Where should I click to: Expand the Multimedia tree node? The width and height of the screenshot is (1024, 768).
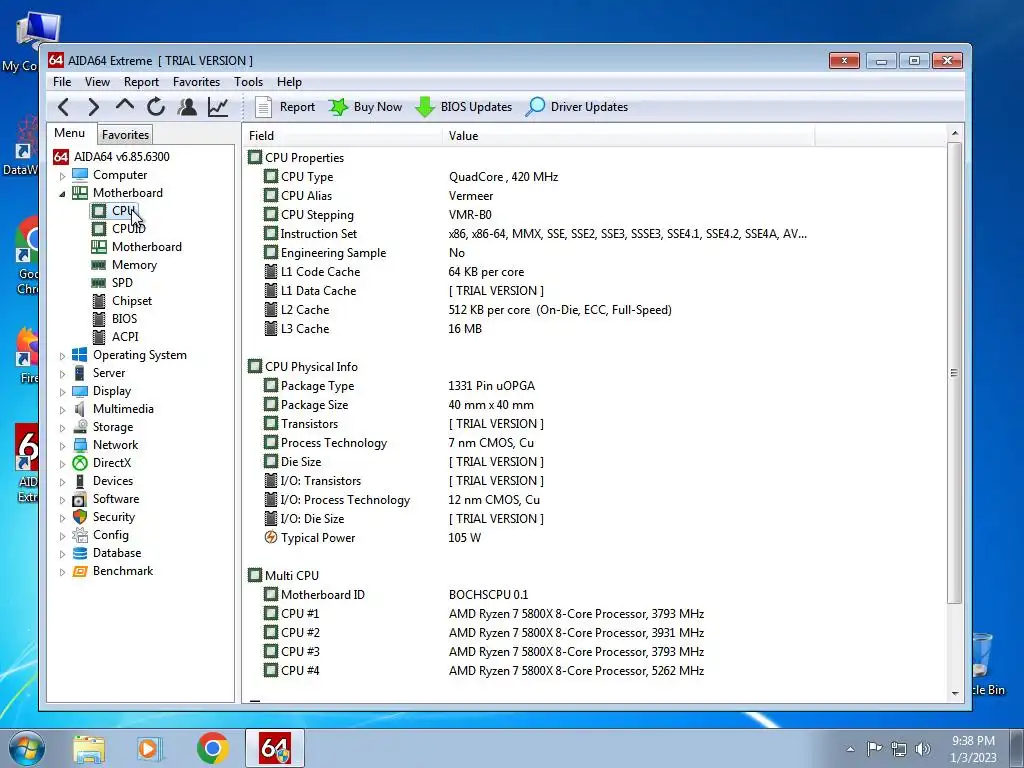tap(63, 409)
